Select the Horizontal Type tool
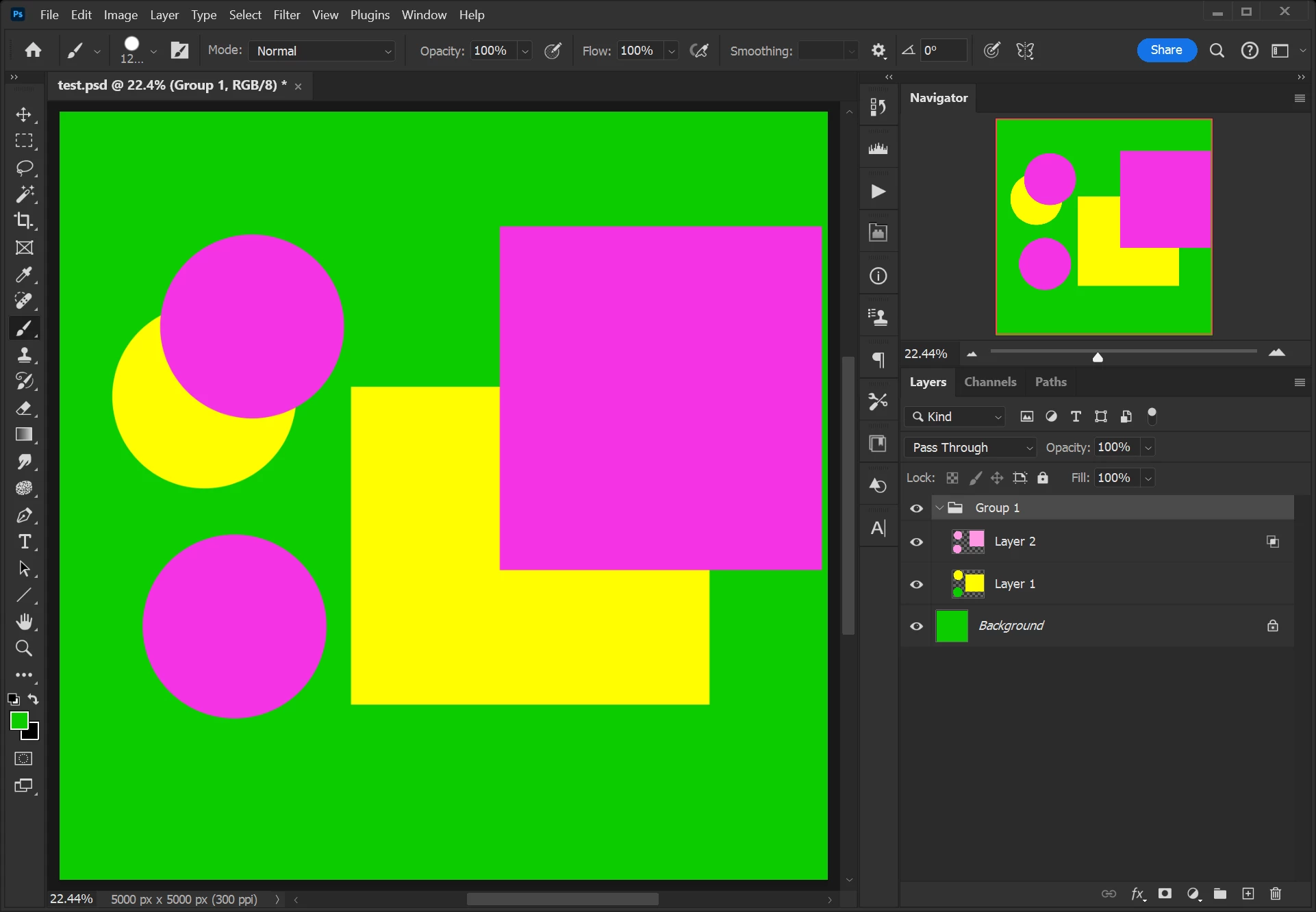Image resolution: width=1316 pixels, height=912 pixels. click(24, 542)
